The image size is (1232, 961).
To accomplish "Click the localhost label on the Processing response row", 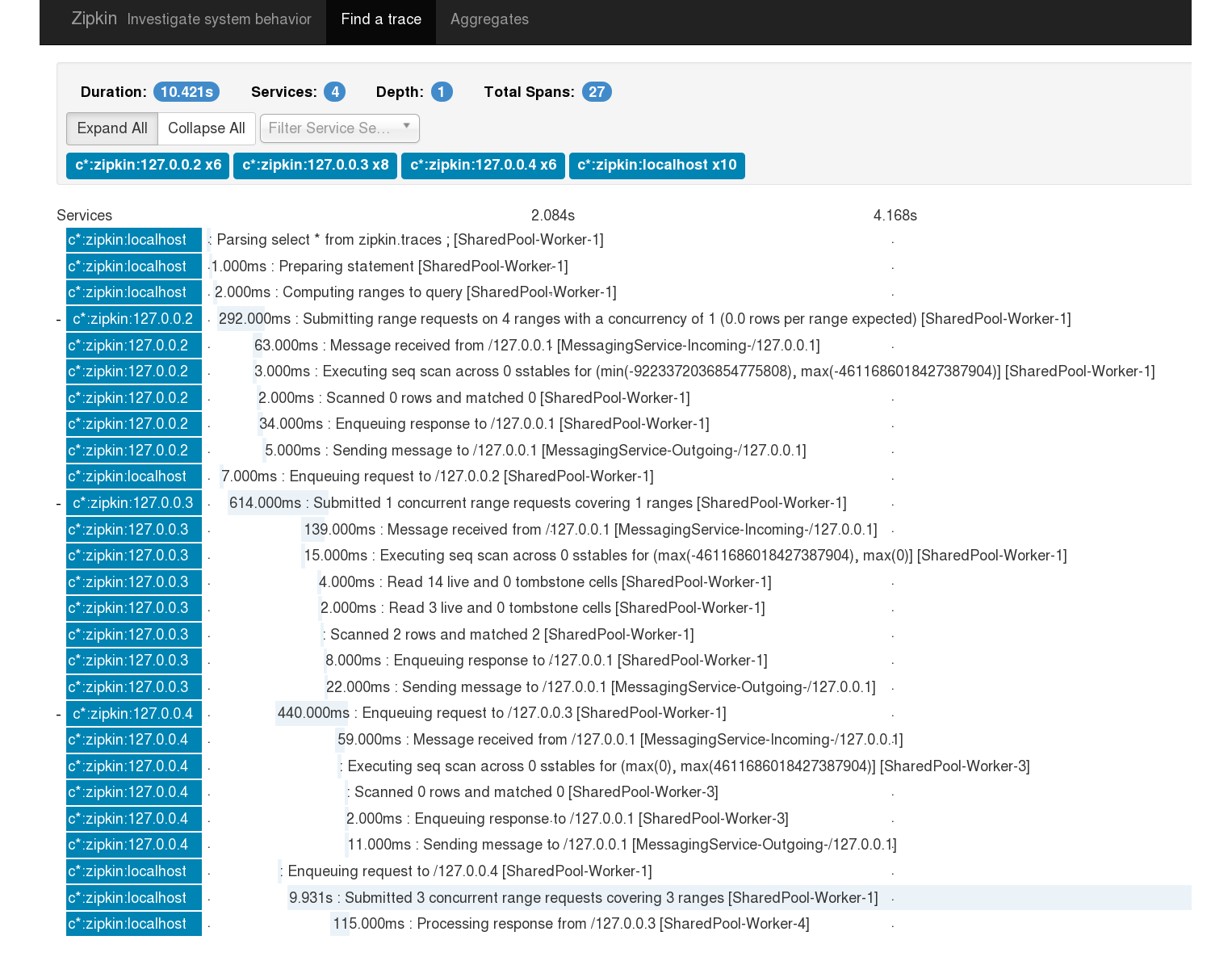I will click(134, 924).
